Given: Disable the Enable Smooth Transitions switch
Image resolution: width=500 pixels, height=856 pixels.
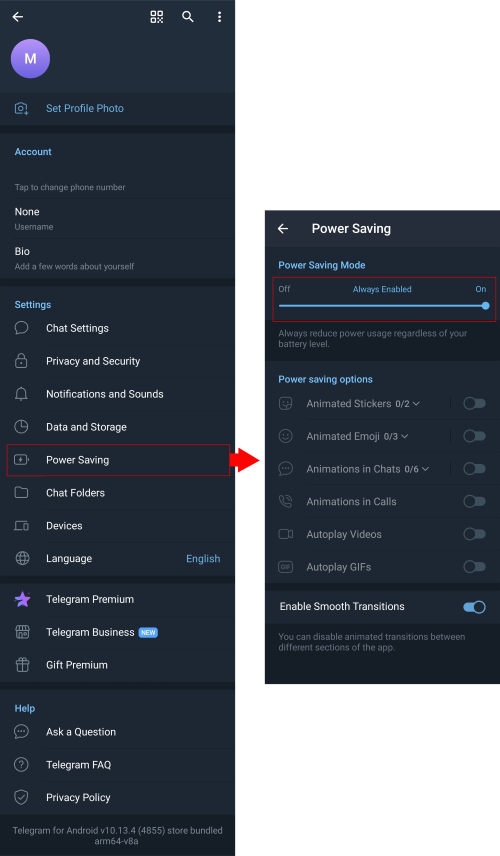Looking at the screenshot, I should pyautogui.click(x=474, y=607).
